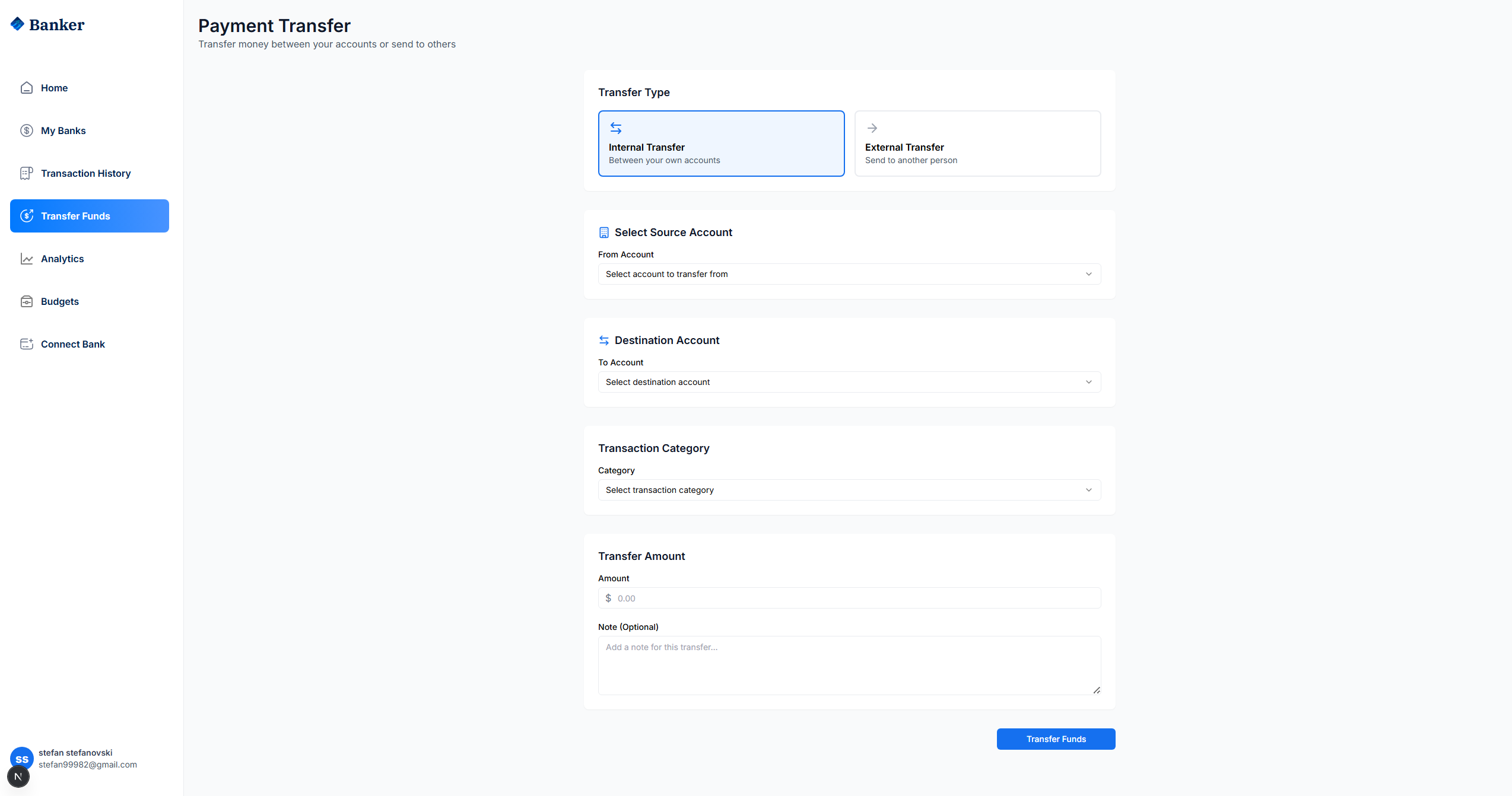Viewport: 1512px width, 796px height.
Task: Click the stefan99982@gmail.com account text
Action: [x=88, y=765]
